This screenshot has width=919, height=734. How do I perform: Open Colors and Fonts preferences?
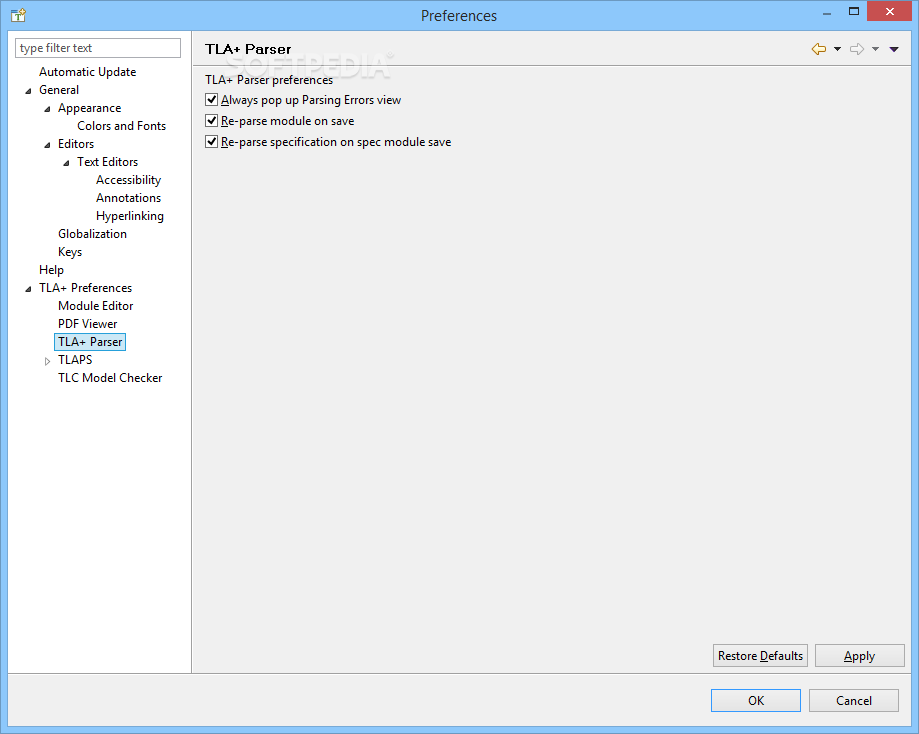coord(121,126)
